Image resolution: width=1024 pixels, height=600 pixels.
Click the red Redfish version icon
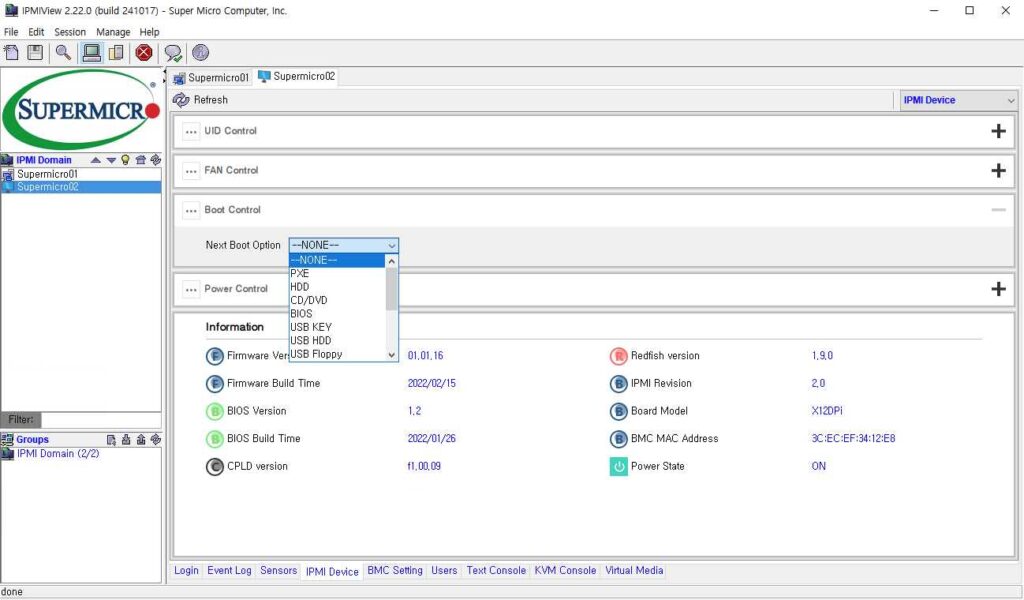618,356
